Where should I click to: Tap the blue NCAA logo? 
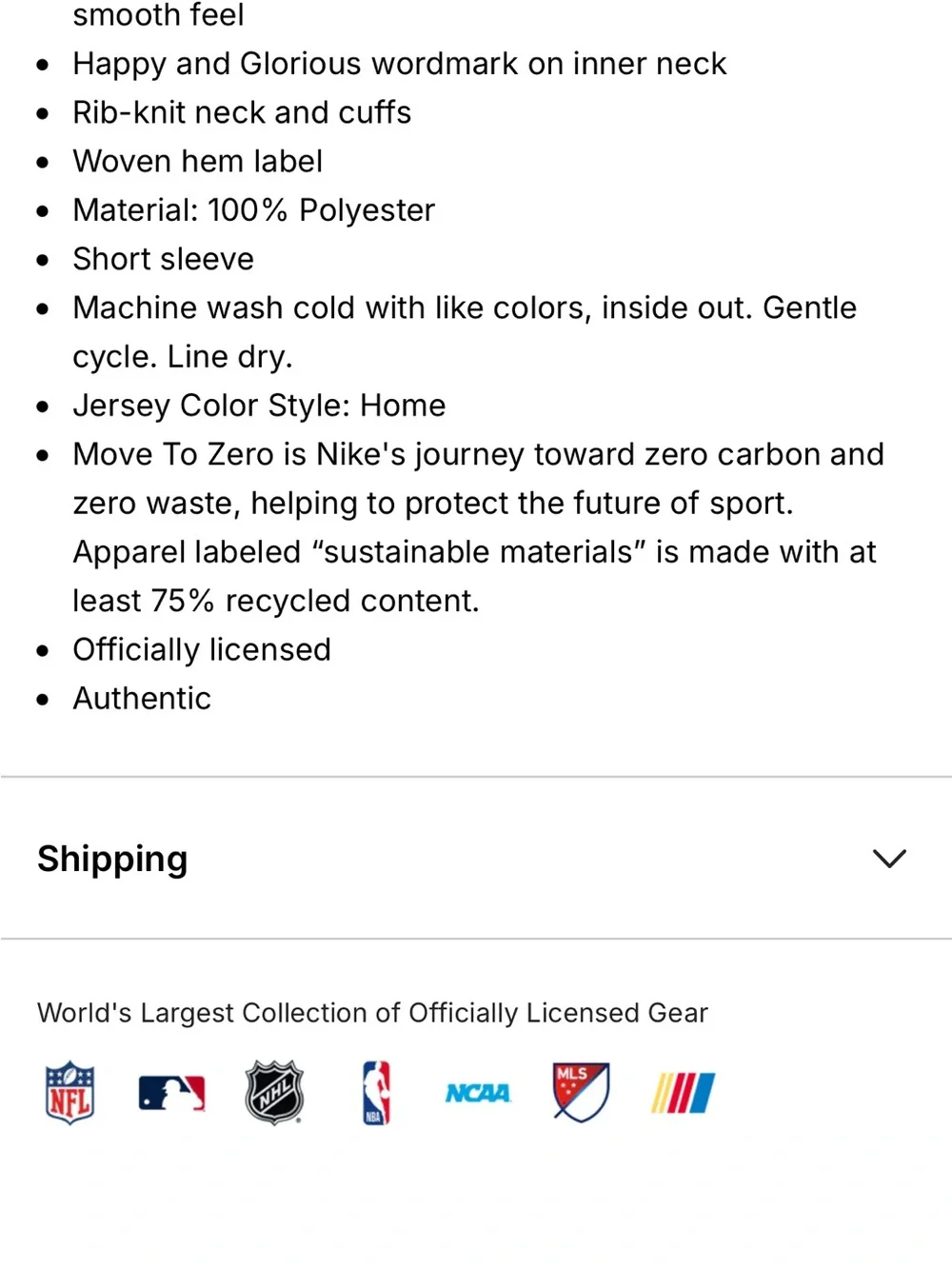coord(478,1093)
